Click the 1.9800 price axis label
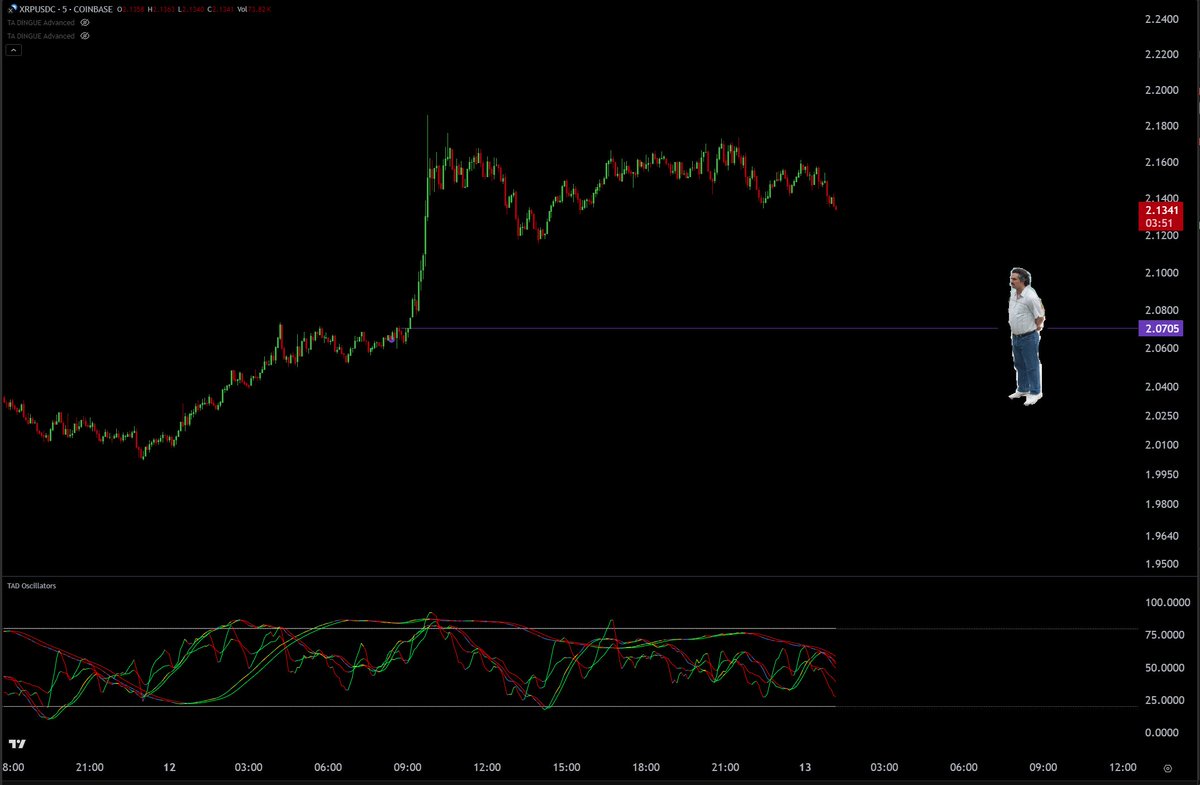 1163,504
